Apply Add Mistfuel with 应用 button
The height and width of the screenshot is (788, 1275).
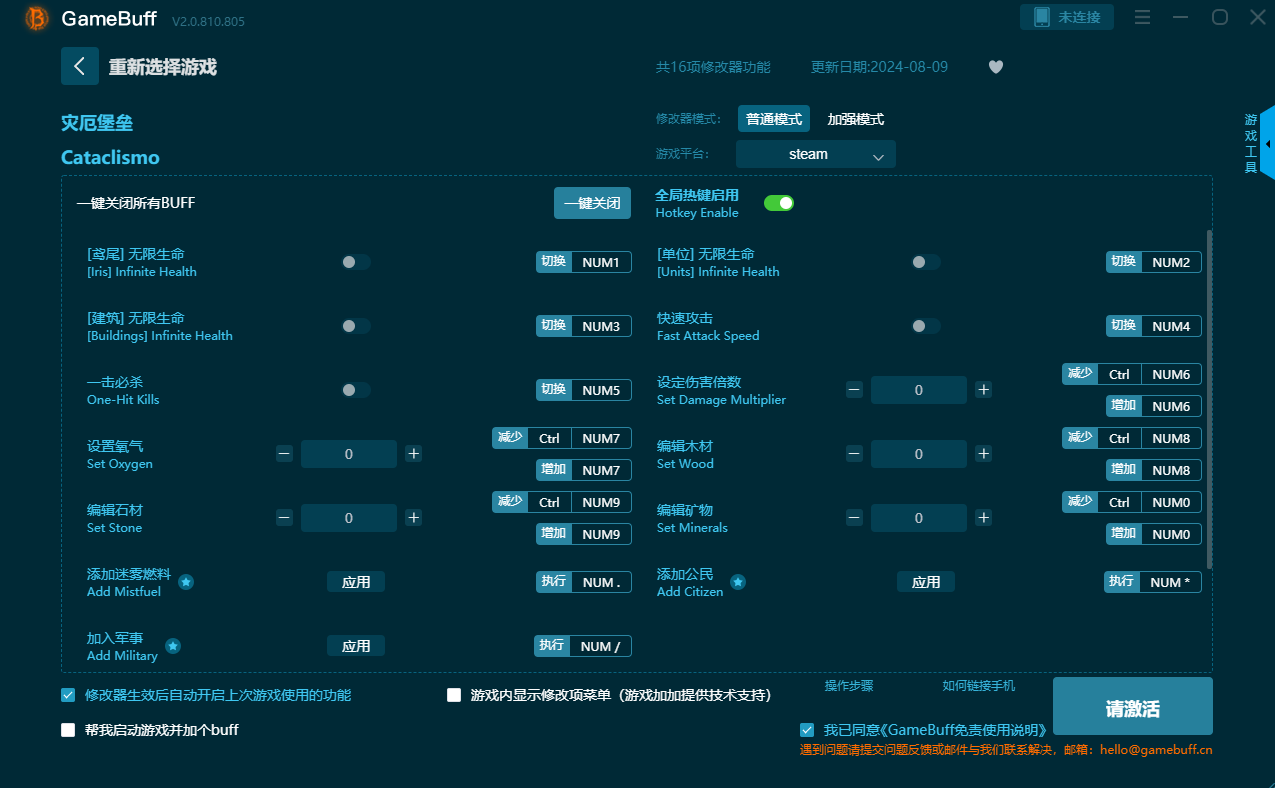356,582
